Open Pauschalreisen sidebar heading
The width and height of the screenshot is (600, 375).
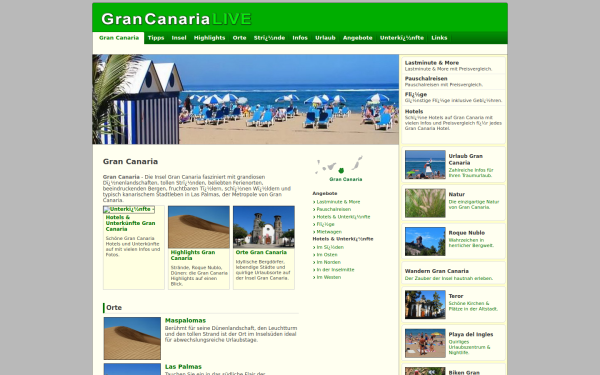pyautogui.click(x=426, y=78)
